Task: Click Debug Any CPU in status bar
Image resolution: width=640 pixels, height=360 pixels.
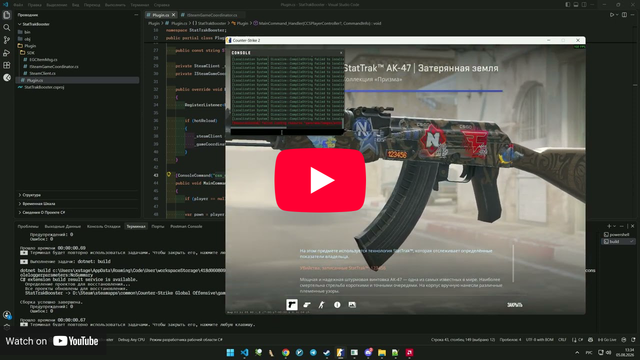Action: 131,340
